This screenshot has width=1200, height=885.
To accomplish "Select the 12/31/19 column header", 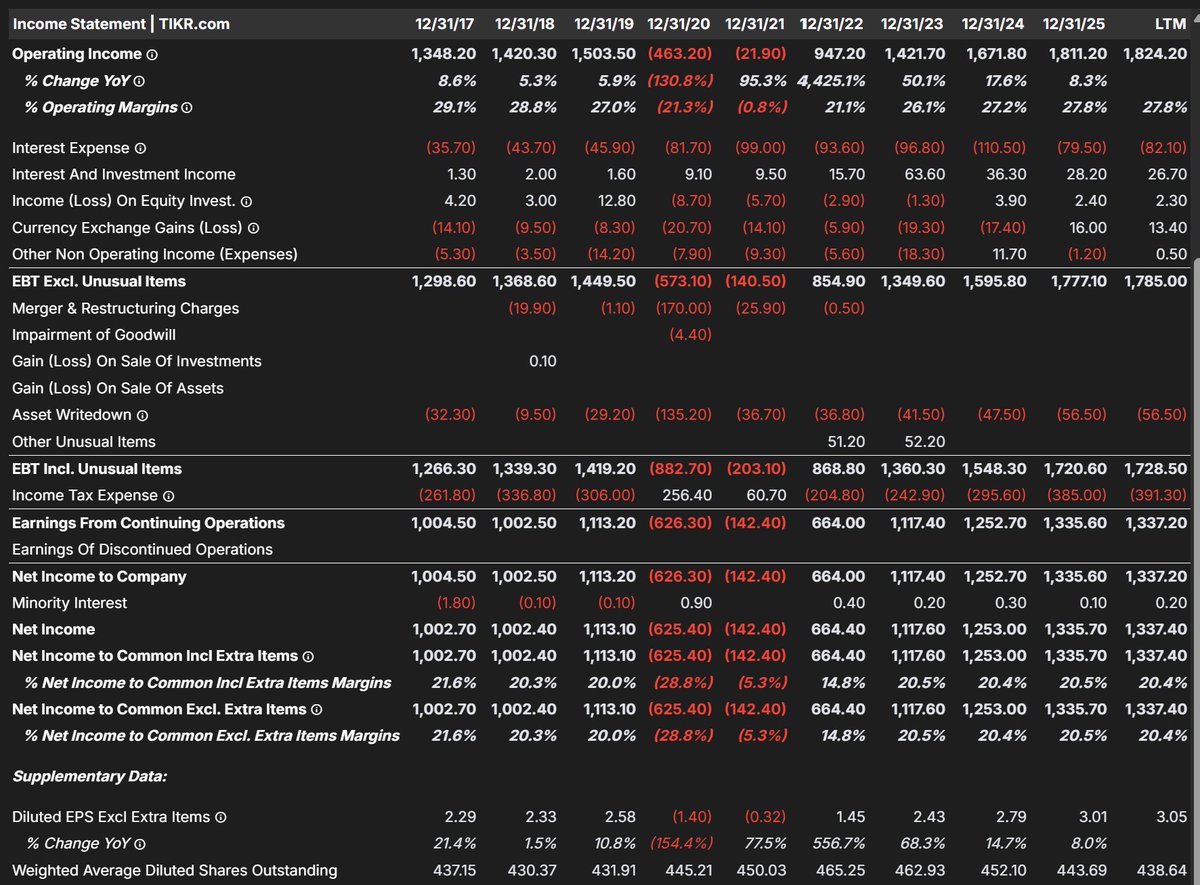I will [x=605, y=23].
